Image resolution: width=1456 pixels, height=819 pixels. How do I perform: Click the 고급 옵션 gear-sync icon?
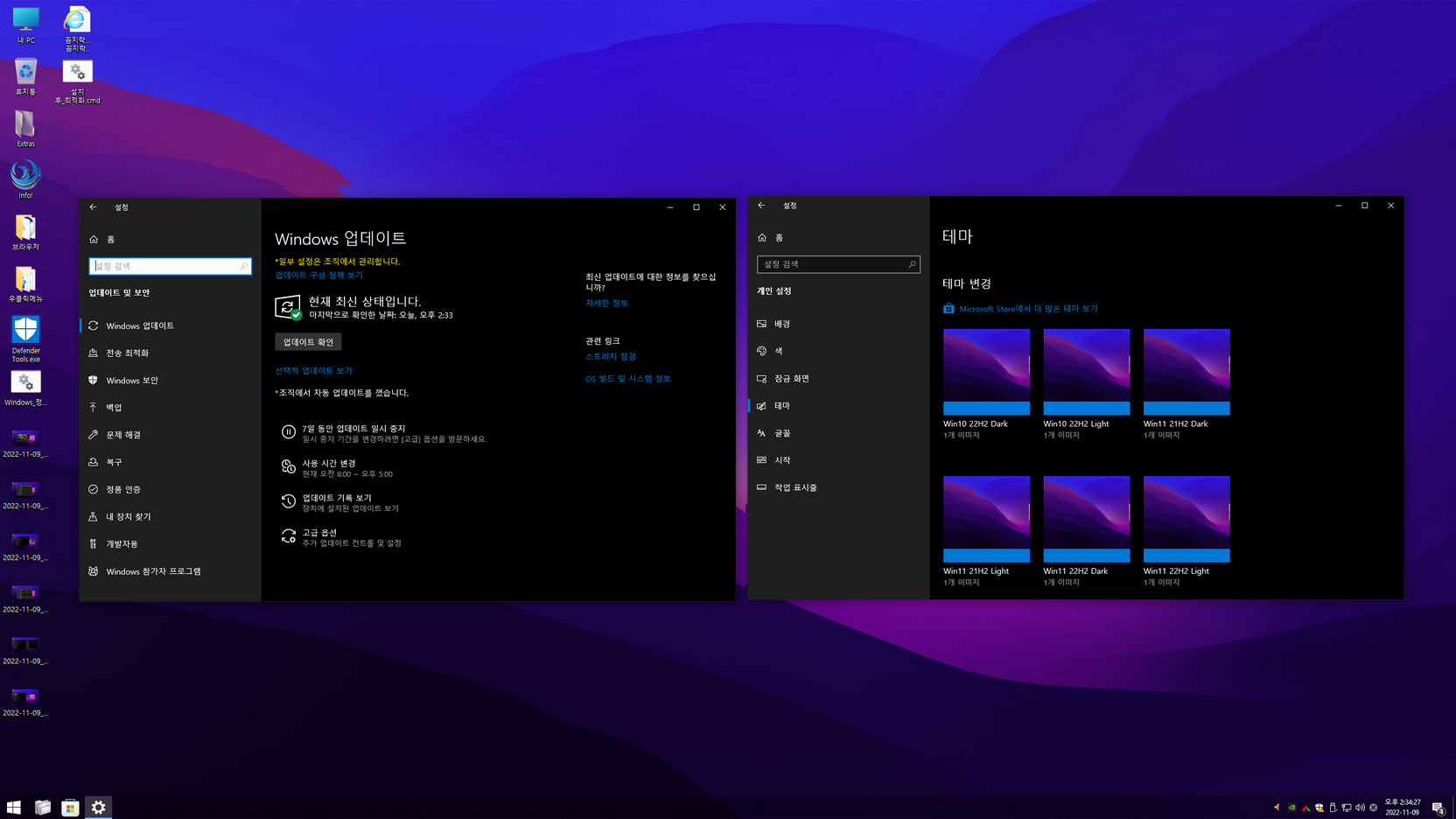point(288,536)
